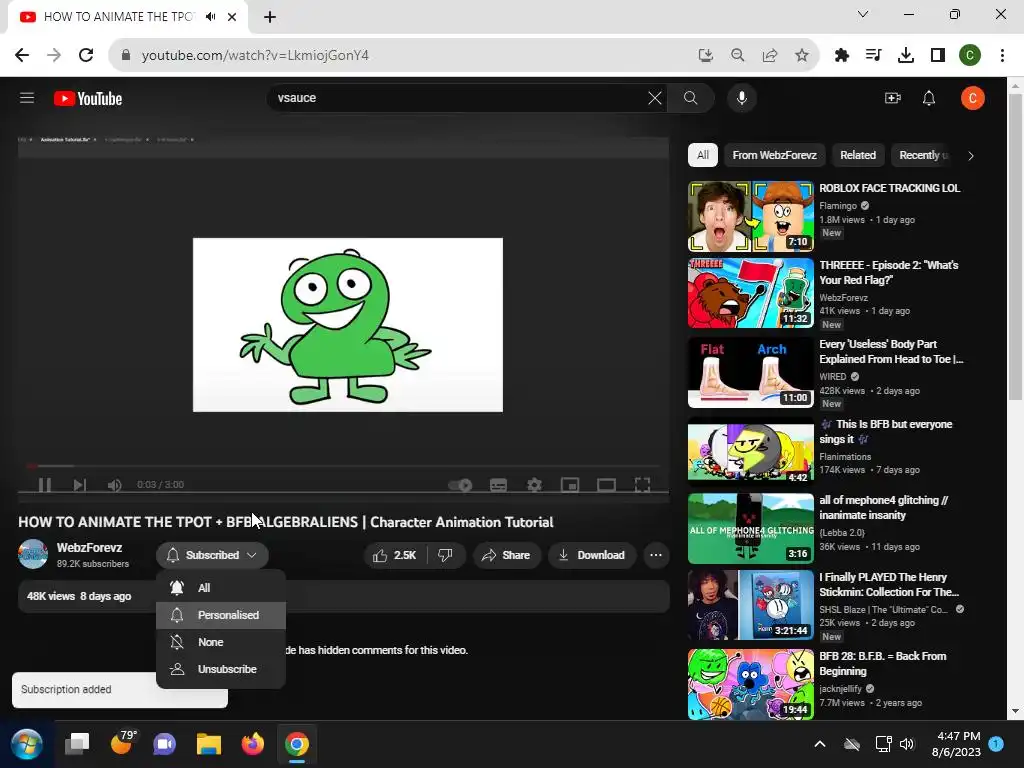The height and width of the screenshot is (768, 1024).
Task: Share this page from address bar
Action: [x=770, y=56]
